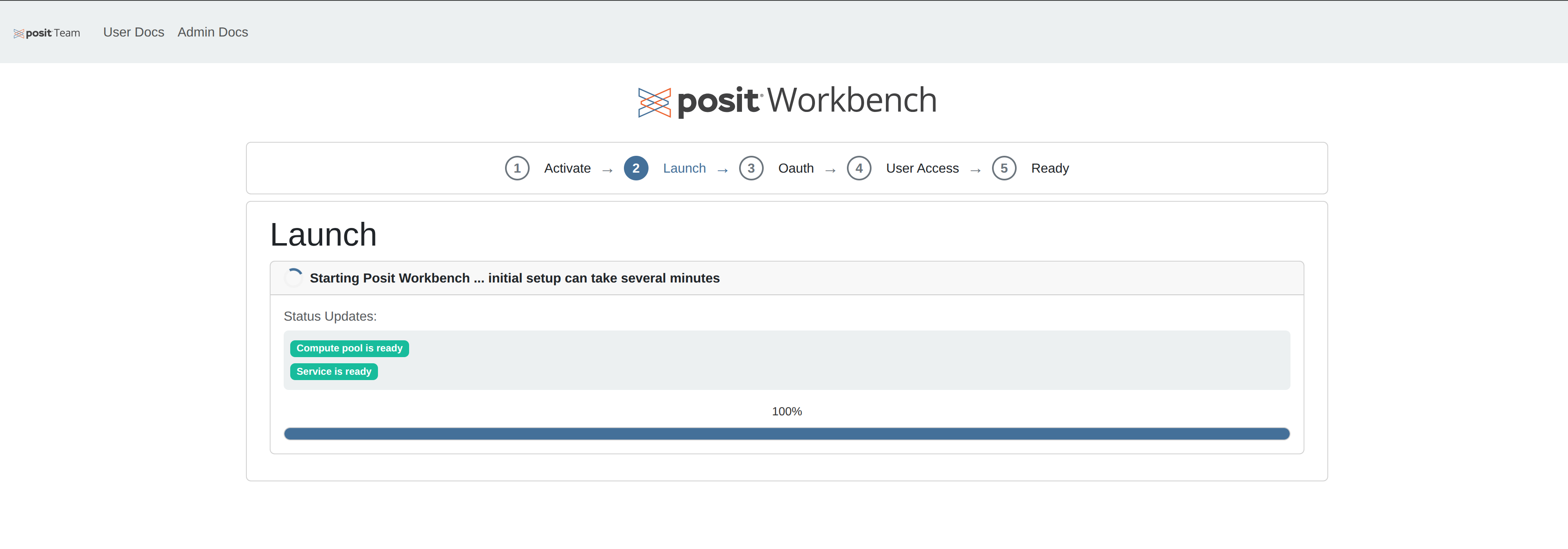Click the Status Updates label

coord(330,317)
